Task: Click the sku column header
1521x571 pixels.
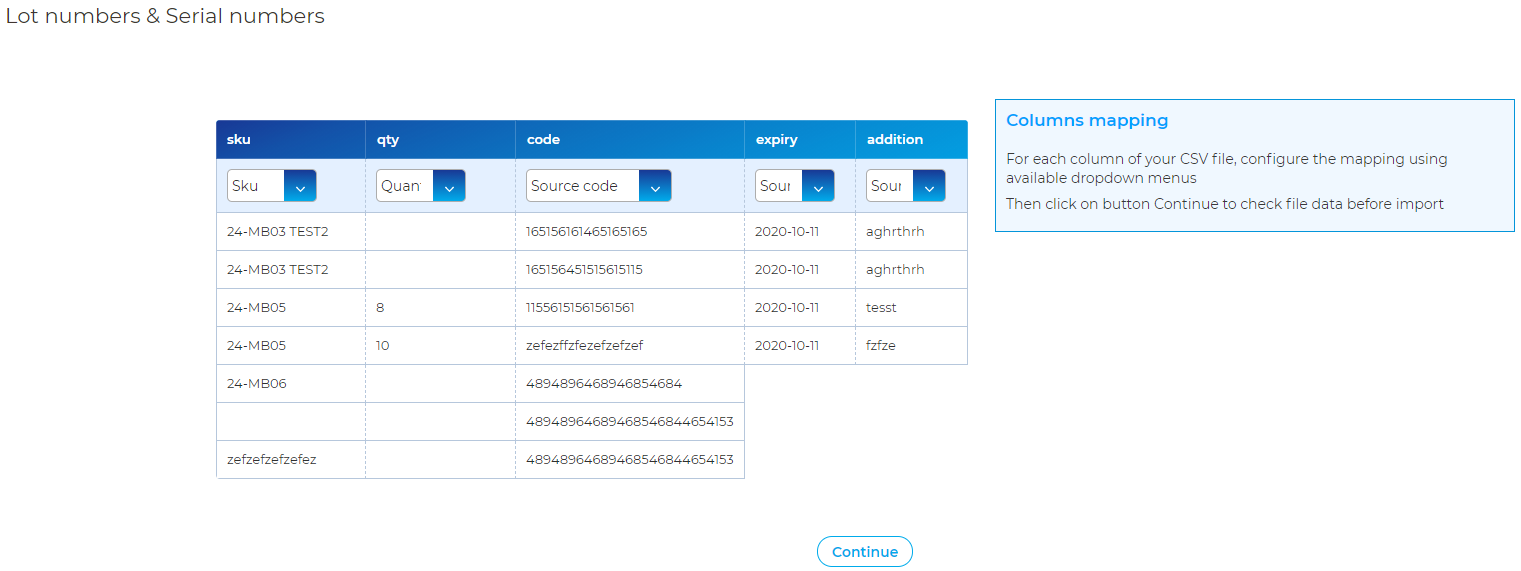Action: click(291, 140)
